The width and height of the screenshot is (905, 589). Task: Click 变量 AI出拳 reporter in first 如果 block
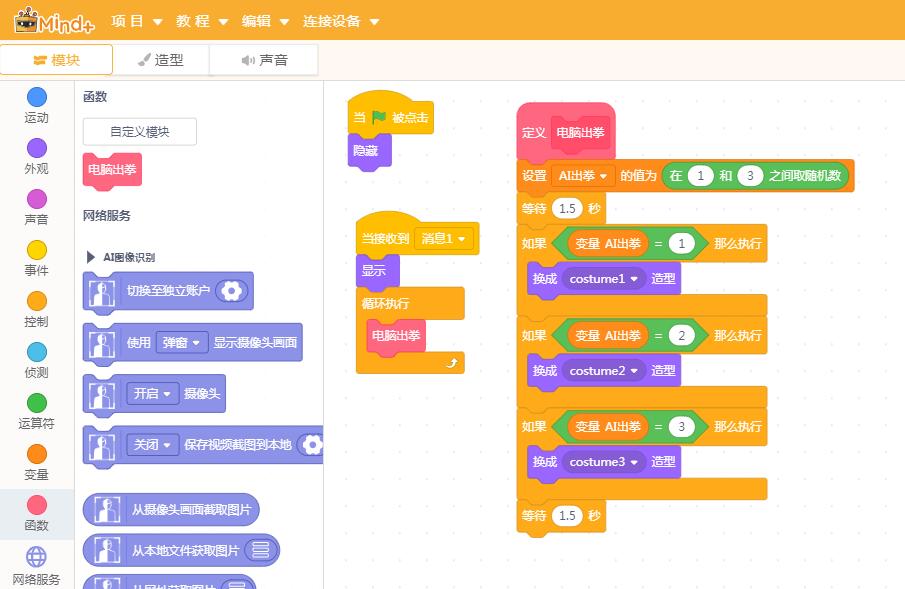(x=608, y=244)
